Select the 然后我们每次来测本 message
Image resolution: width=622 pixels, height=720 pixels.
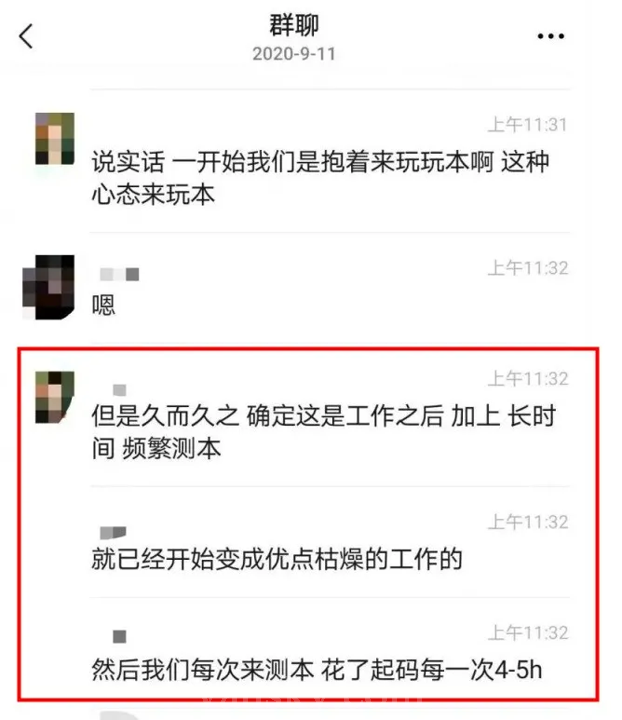pyautogui.click(x=317, y=669)
